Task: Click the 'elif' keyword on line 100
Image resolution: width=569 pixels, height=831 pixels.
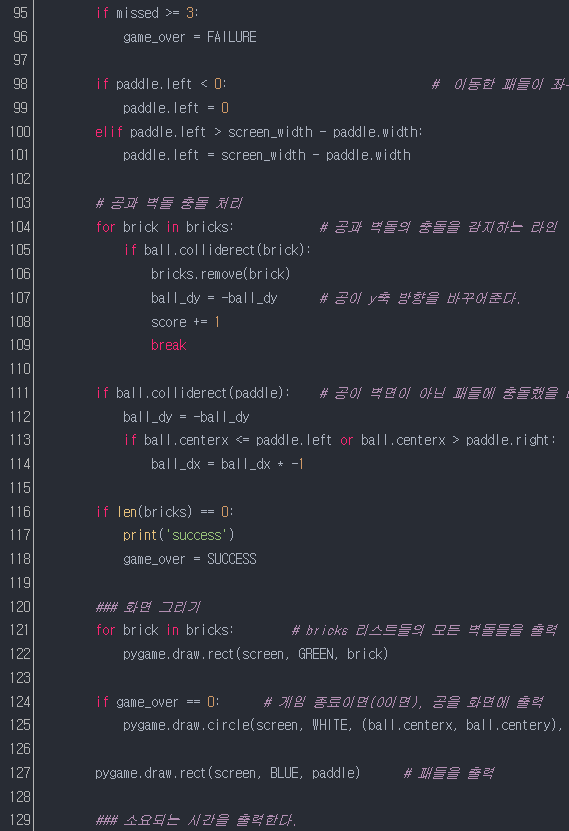Action: coord(109,131)
